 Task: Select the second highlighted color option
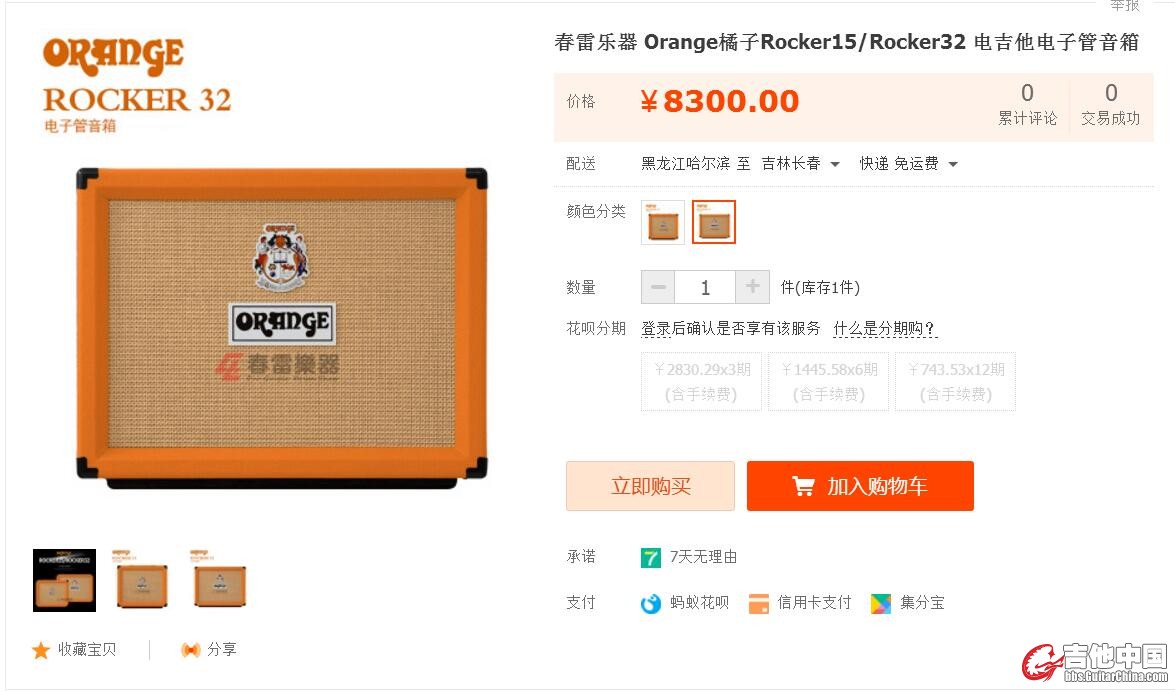(x=713, y=223)
